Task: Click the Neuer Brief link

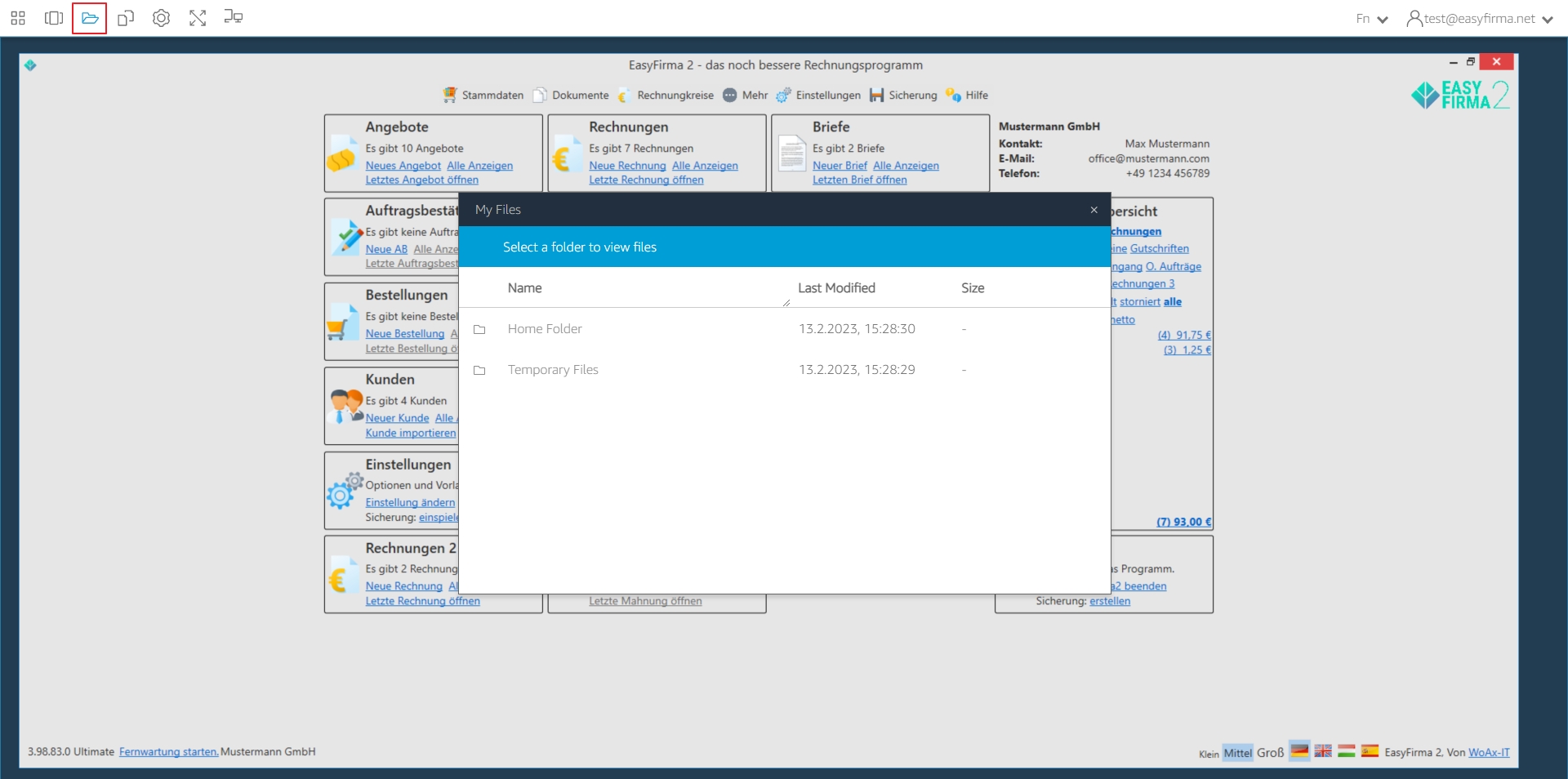Action: (x=840, y=166)
